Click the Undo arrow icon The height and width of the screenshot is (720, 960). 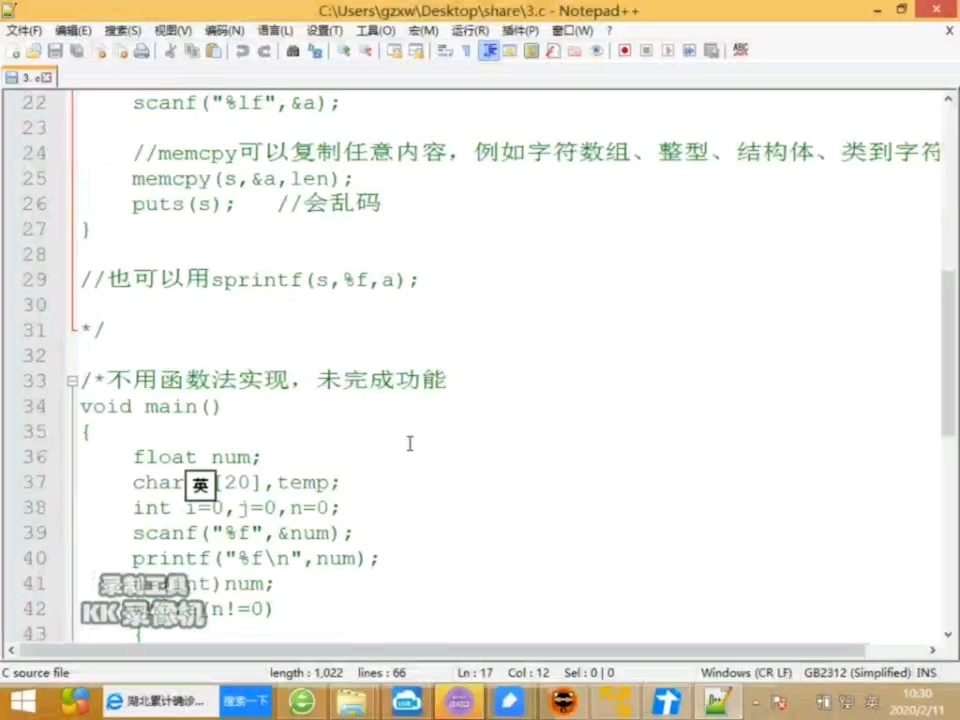click(242, 51)
